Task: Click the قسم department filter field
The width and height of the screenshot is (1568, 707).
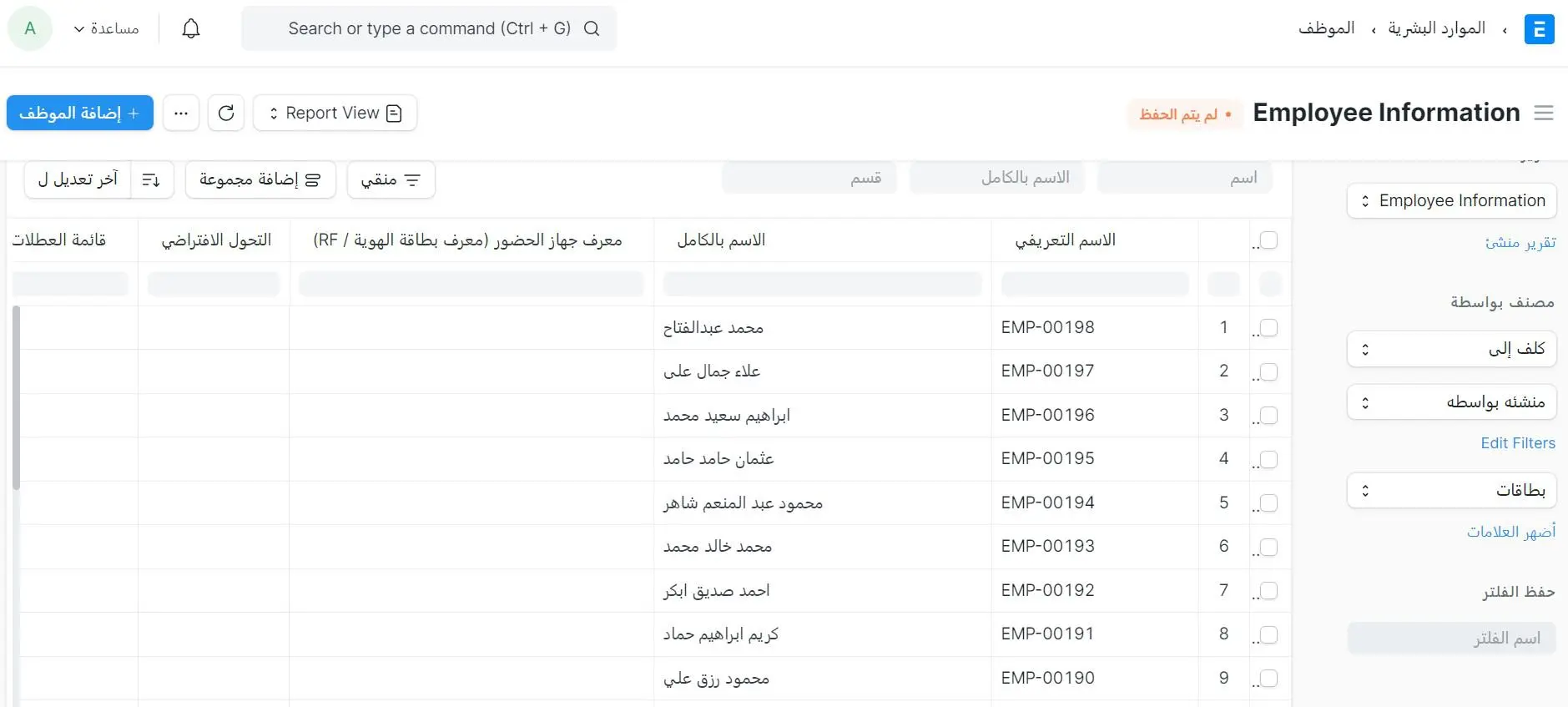Action: coord(809,178)
